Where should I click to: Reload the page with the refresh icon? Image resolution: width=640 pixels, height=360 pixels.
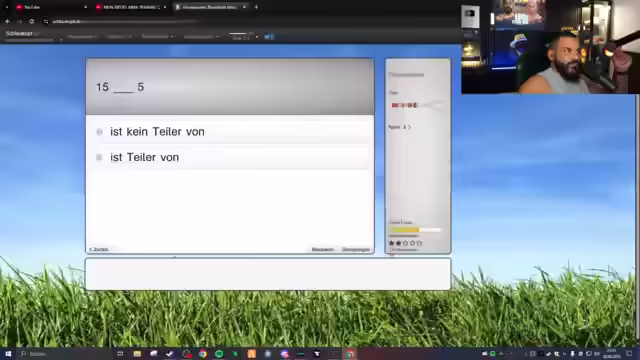[x=31, y=21]
